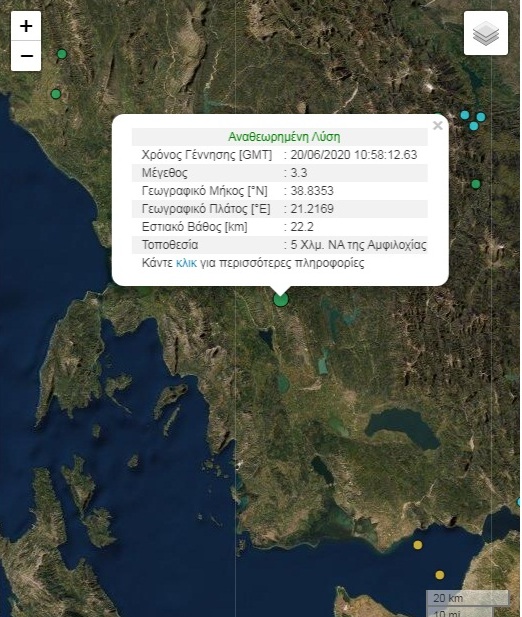Follow the blue κλικ link for more details
Screen dimensions: 522x617
pos(186,263)
